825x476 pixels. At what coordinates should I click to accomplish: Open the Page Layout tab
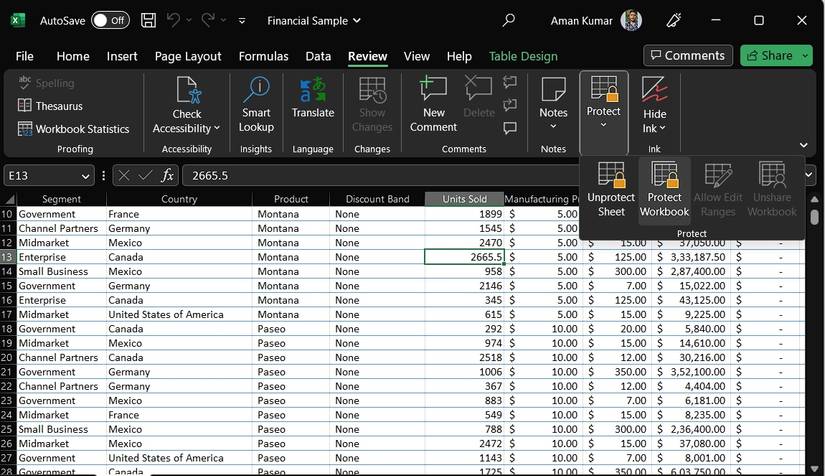tap(188, 56)
